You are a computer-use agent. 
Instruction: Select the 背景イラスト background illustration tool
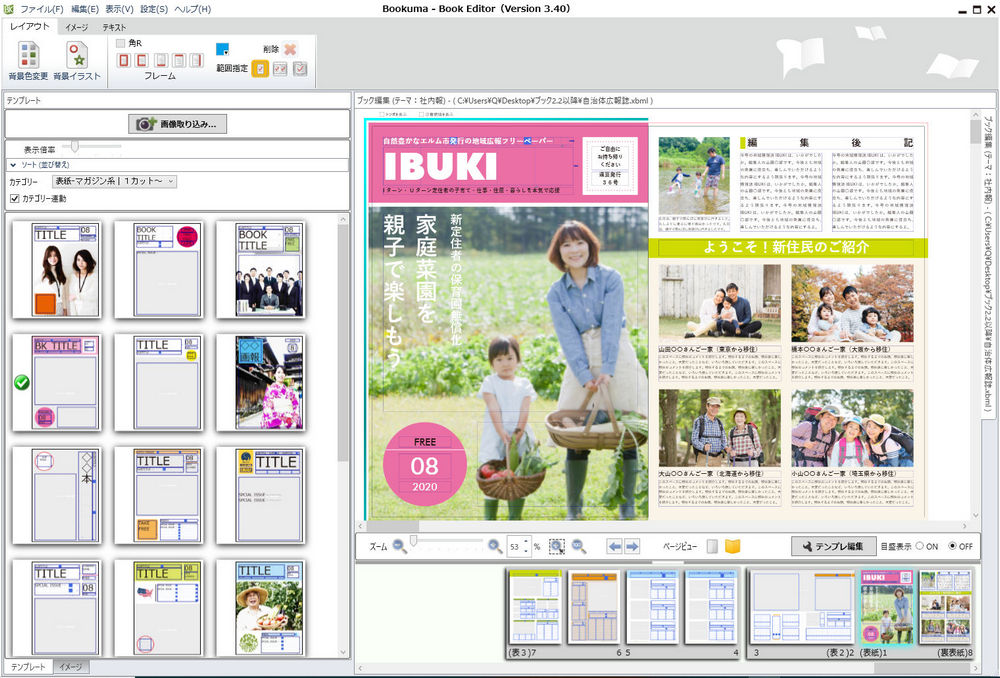coord(79,58)
